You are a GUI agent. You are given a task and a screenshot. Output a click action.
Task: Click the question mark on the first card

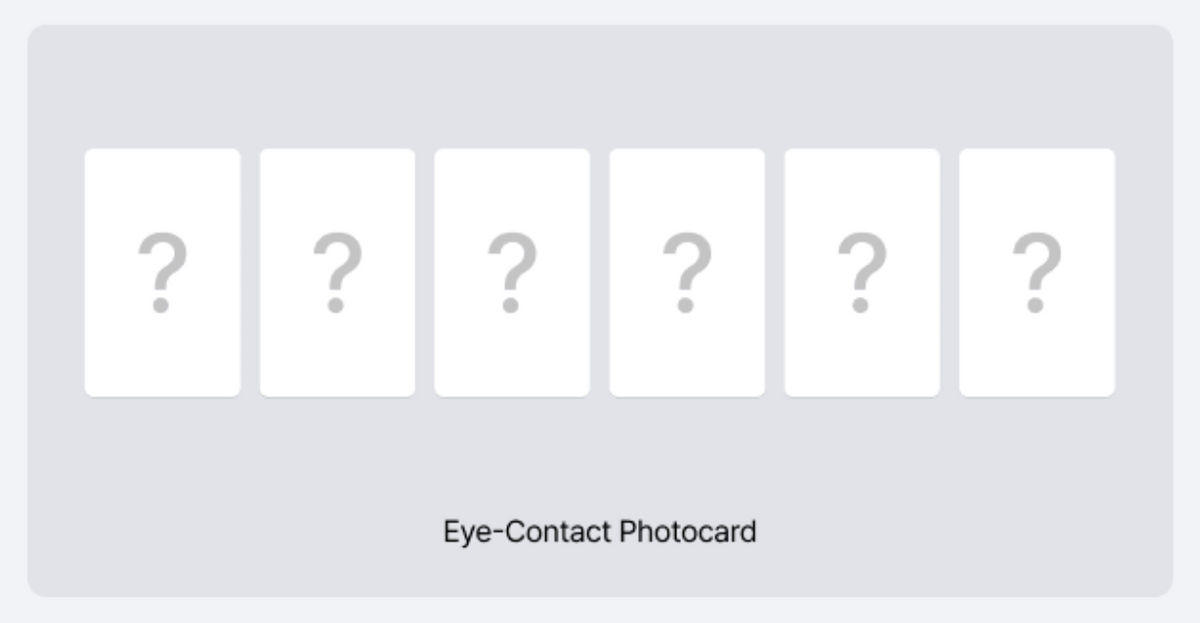162,273
